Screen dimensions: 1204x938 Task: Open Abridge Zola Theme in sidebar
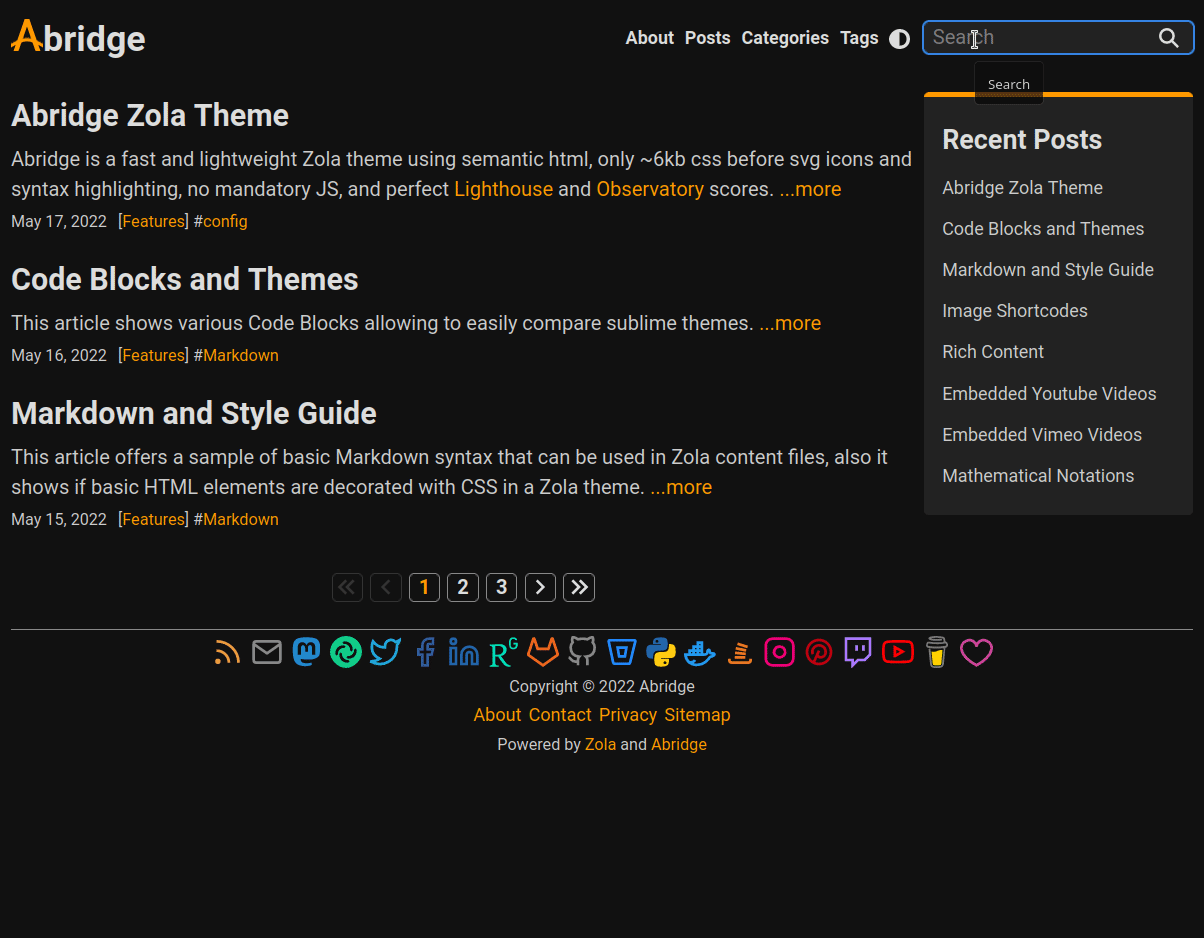click(1022, 188)
